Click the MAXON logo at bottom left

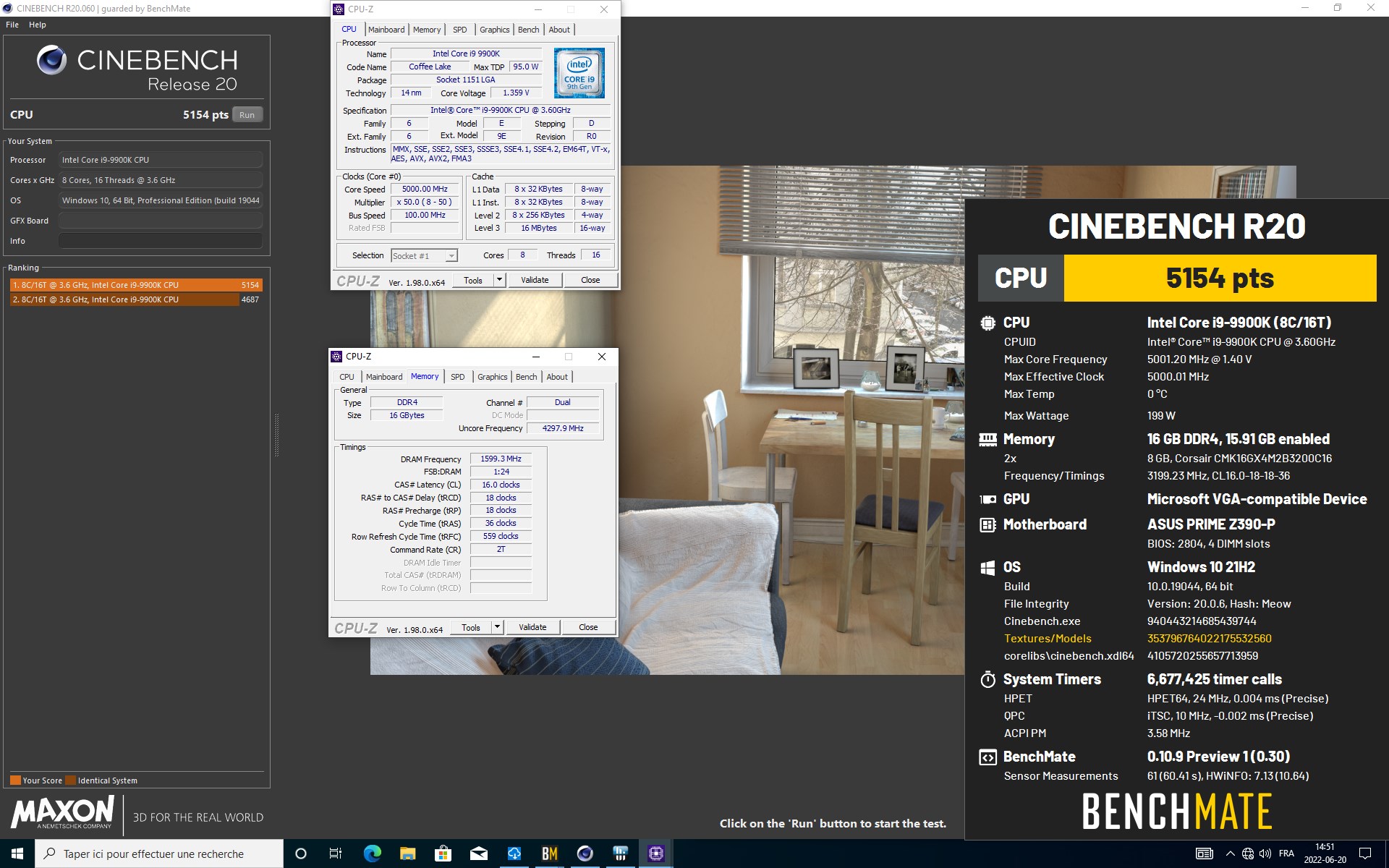click(x=63, y=812)
